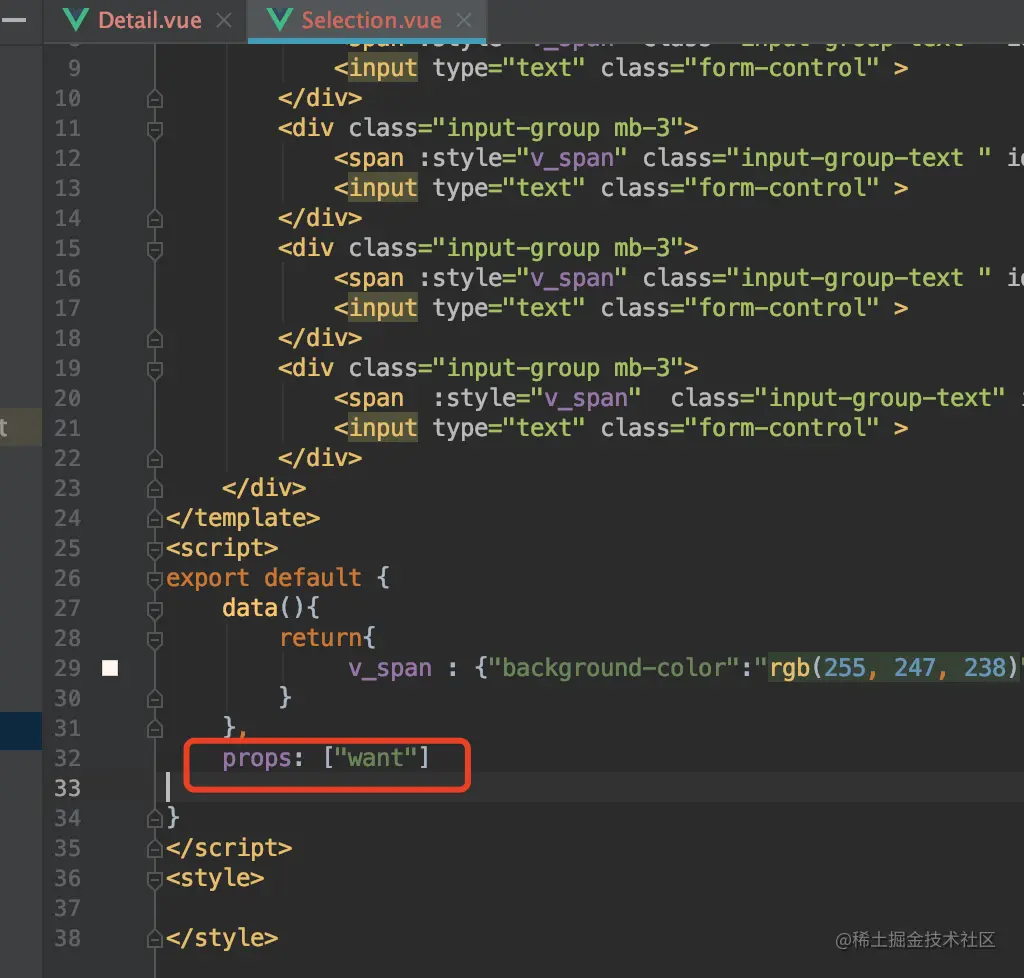The image size is (1024, 978).
Task: Collapse the div fold on line 19
Action: tap(155, 370)
